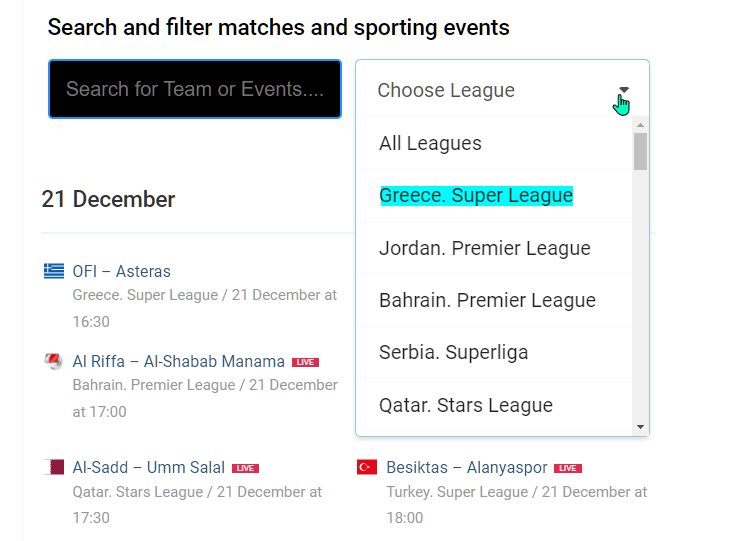
Task: Click the LIVE badge next to Besiktas – Alanyaspor
Action: tap(568, 468)
